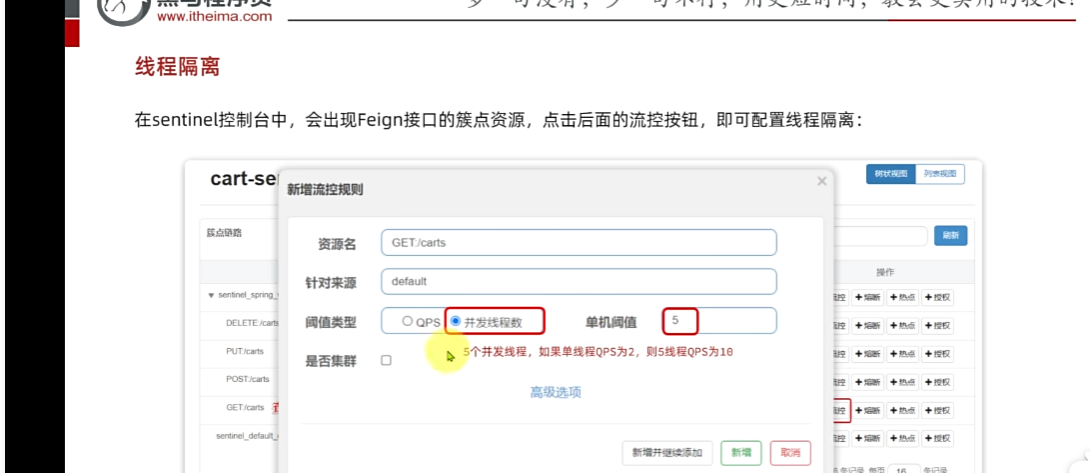
Task: Add 热点 rule for PUT:/carts row
Action: (902, 354)
